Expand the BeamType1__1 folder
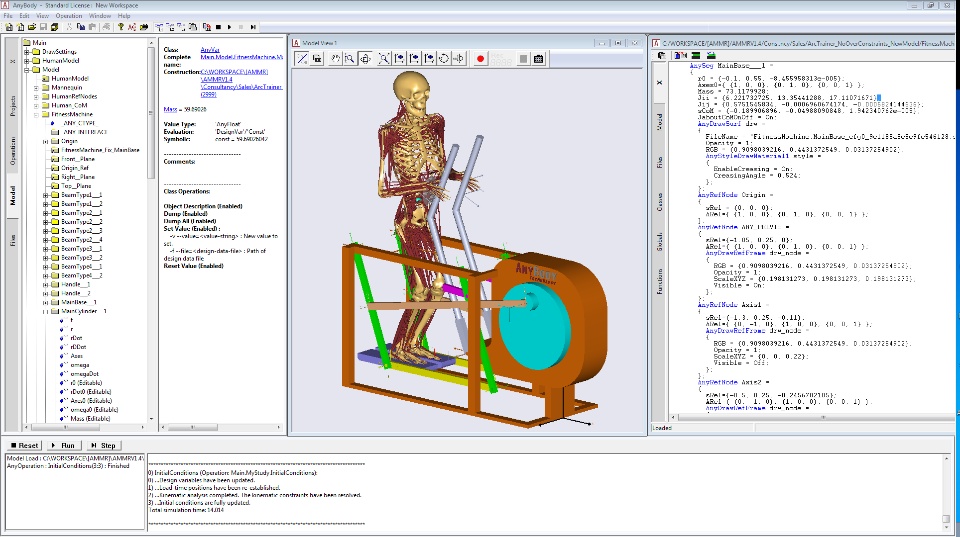The width and height of the screenshot is (960, 537). tap(45, 195)
